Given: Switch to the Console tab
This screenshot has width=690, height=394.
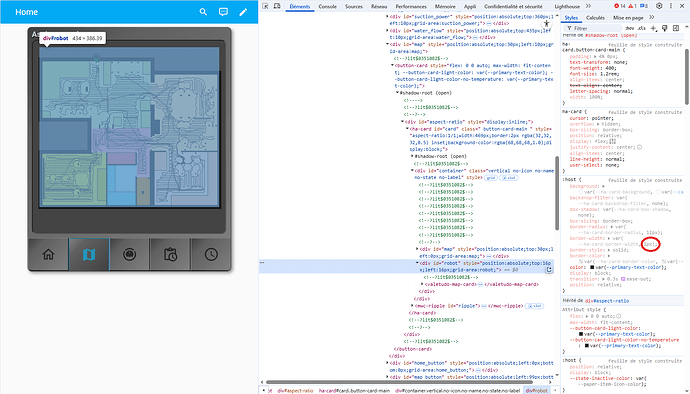Looking at the screenshot, I should [x=327, y=7].
